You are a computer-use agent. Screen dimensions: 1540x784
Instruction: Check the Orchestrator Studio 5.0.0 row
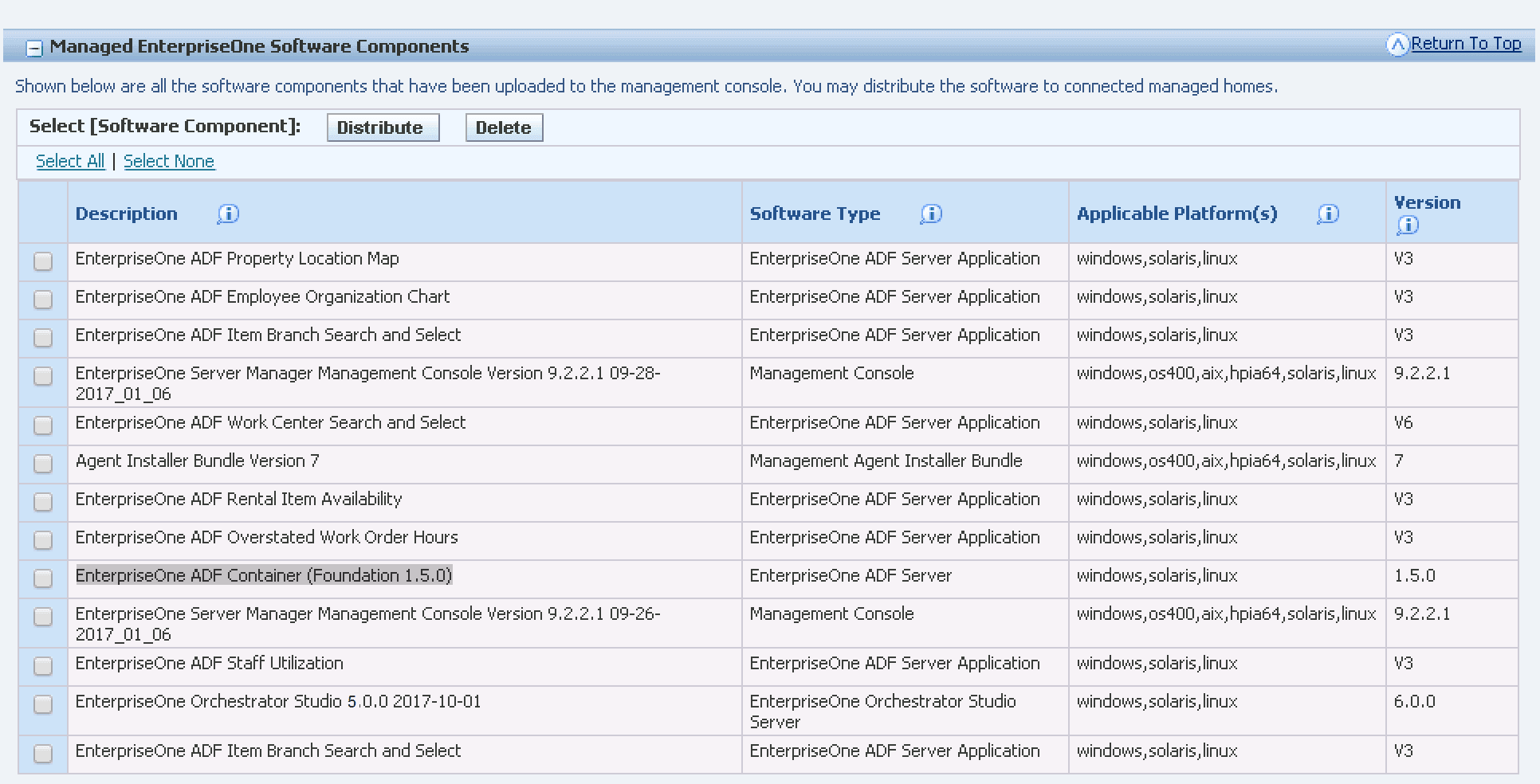pyautogui.click(x=43, y=704)
